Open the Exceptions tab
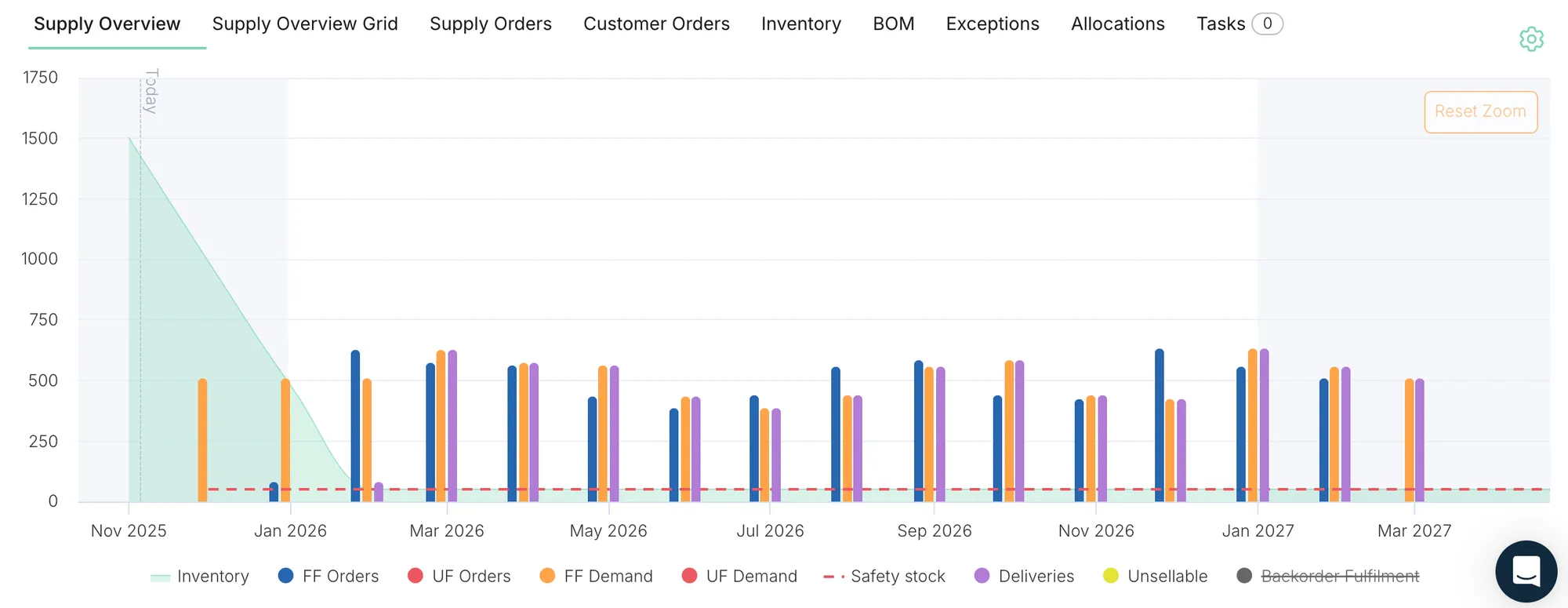 click(x=993, y=24)
